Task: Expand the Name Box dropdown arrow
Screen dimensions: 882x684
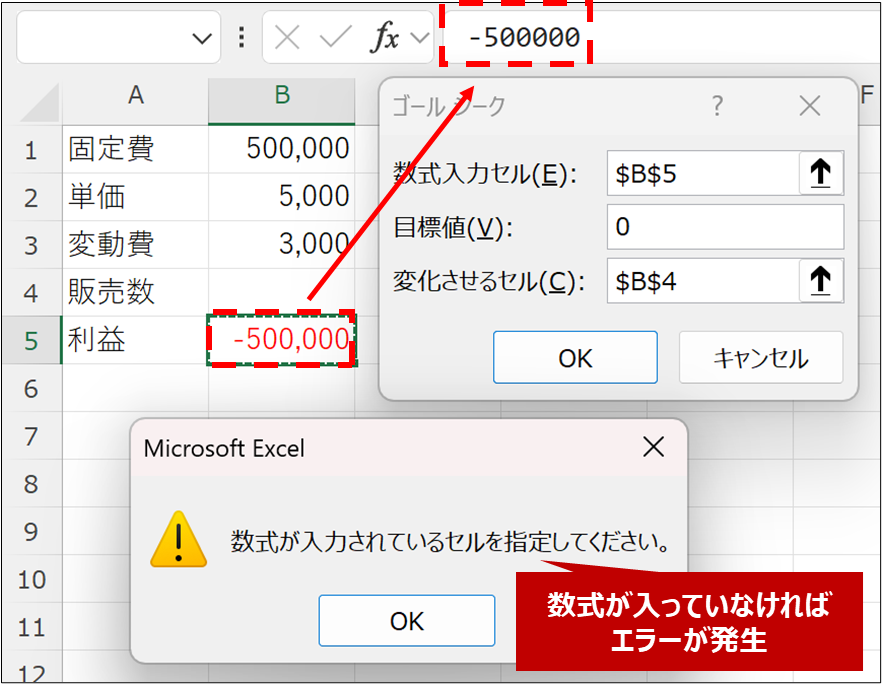Action: click(x=203, y=39)
